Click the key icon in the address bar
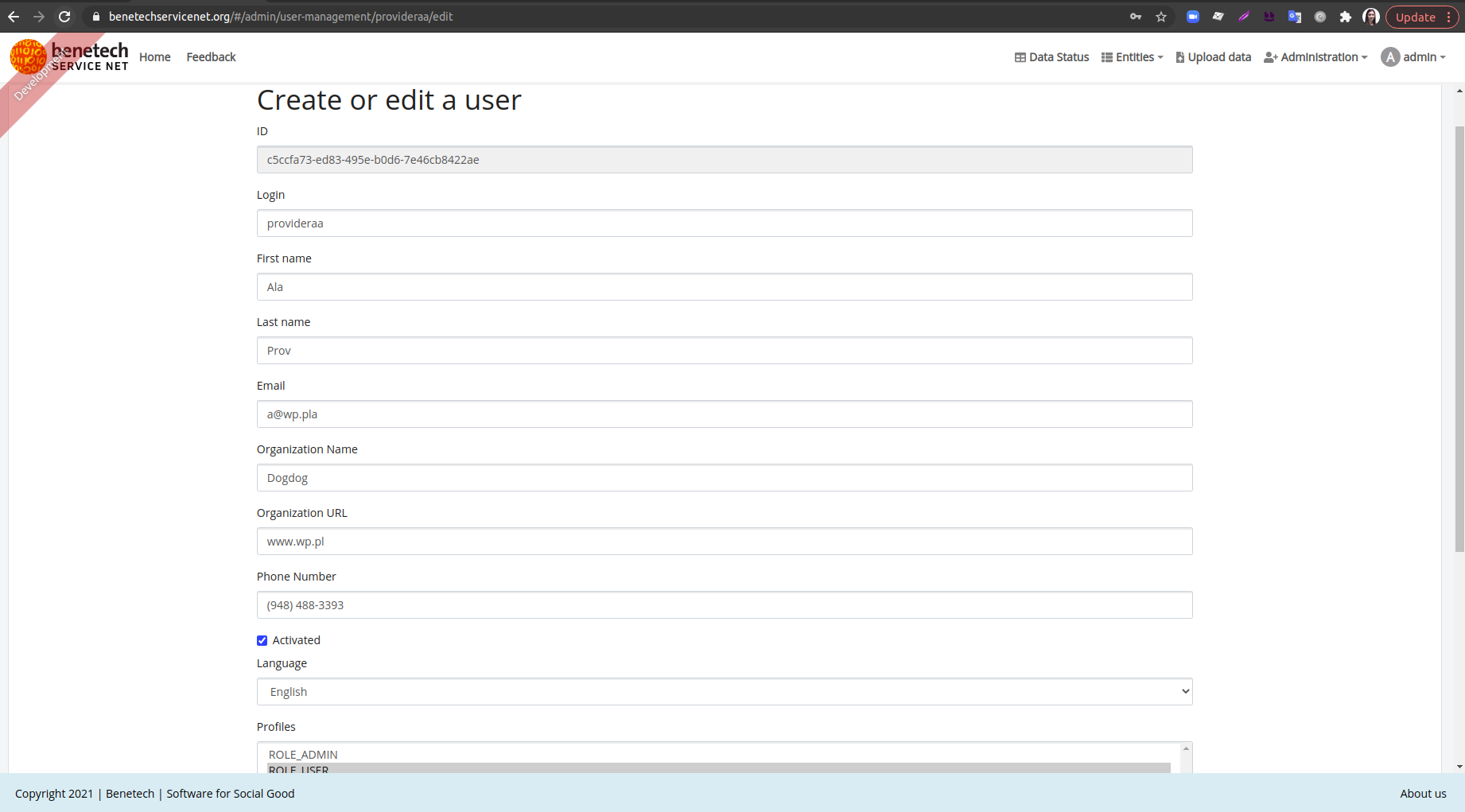This screenshot has width=1465, height=812. pyautogui.click(x=1135, y=16)
